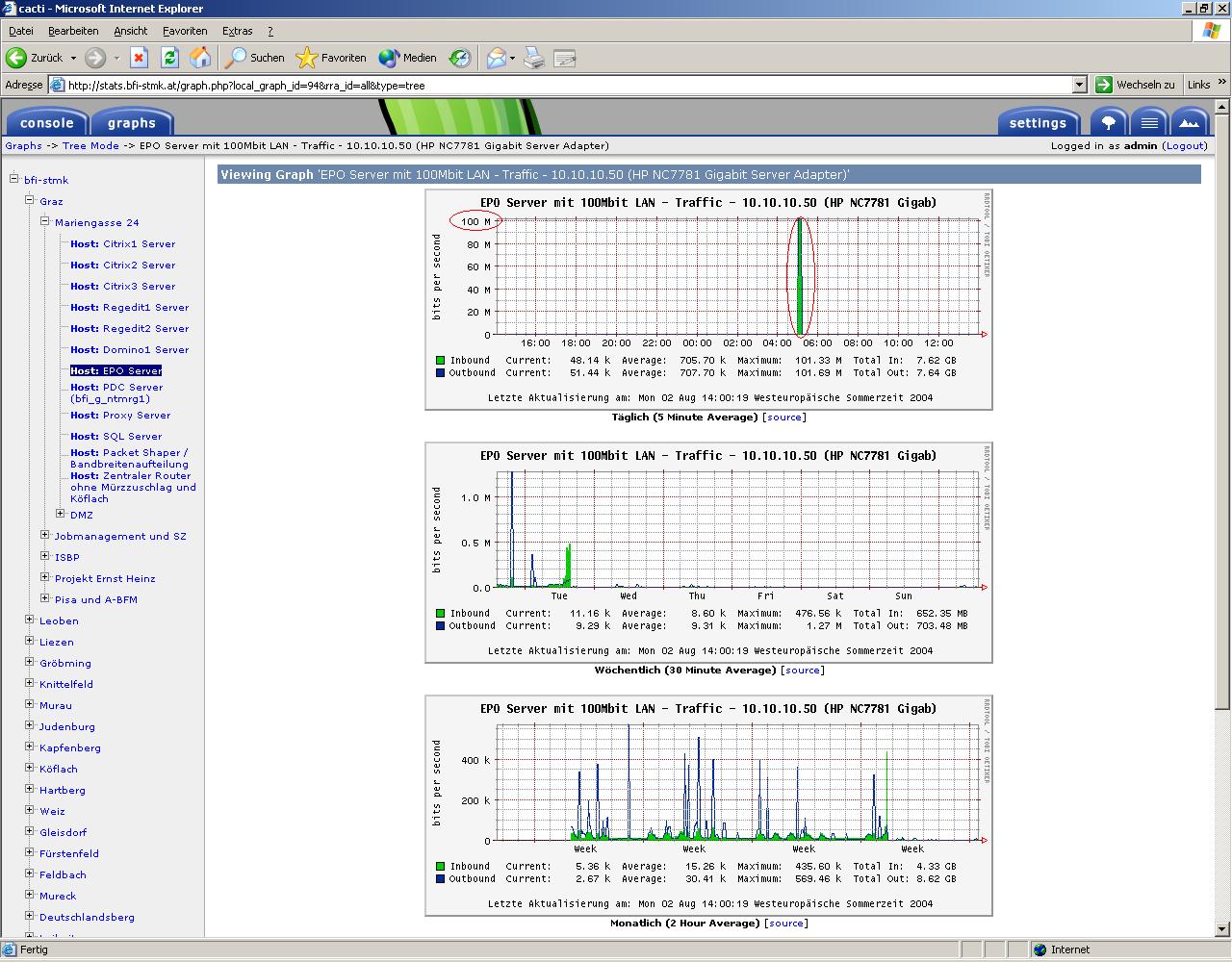1232x962 pixels.
Task: Open the Back button history dropdown arrow
Action: [x=73, y=58]
